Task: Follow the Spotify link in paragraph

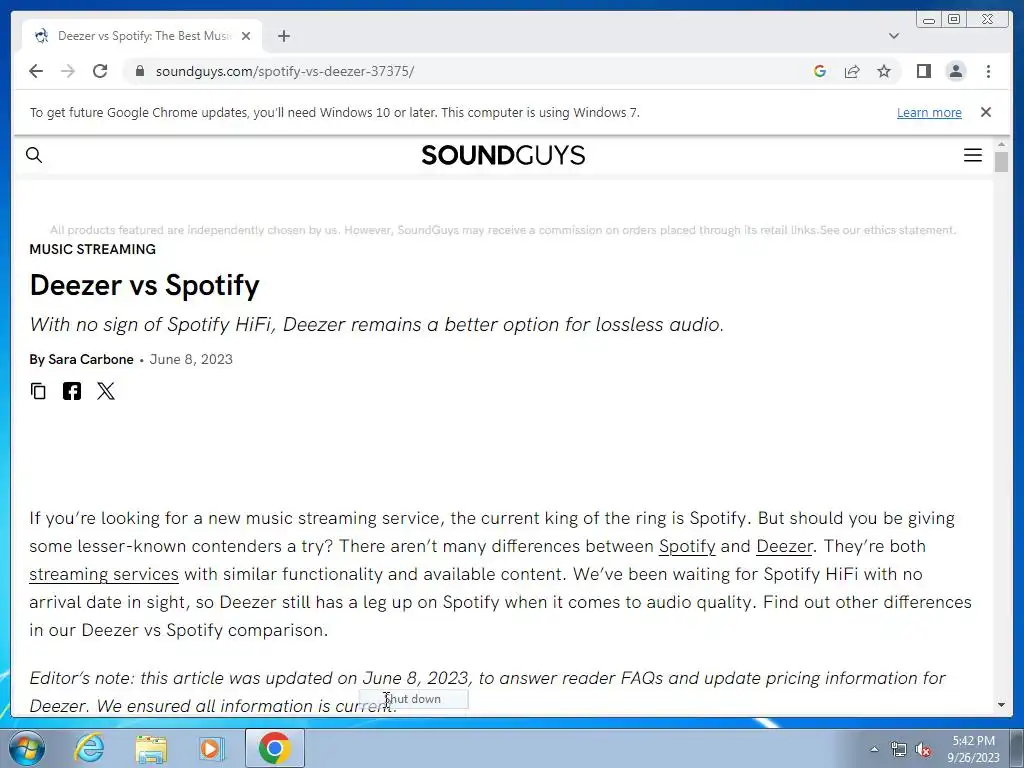Action: 687,546
